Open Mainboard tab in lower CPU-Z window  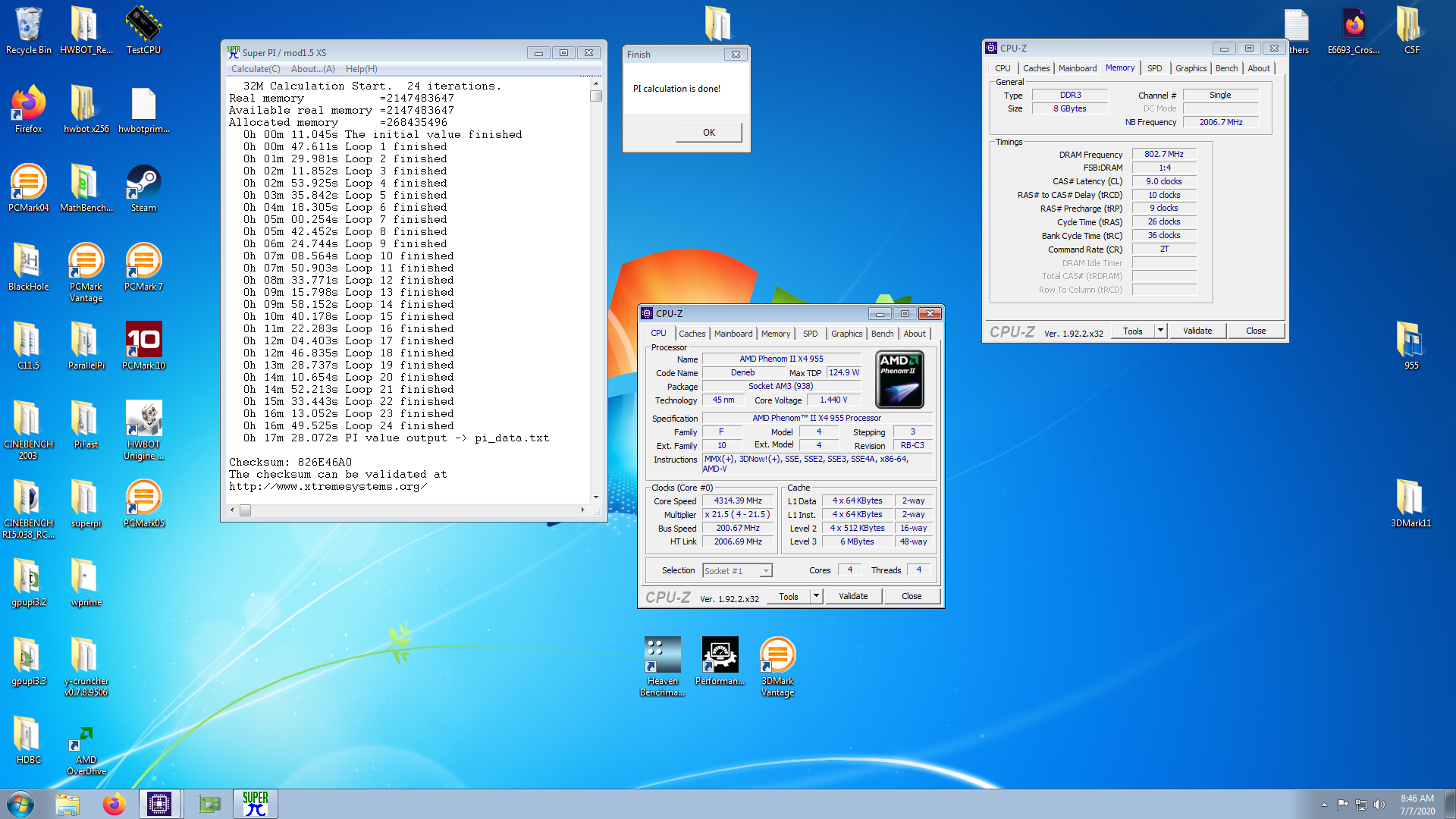[x=733, y=334]
